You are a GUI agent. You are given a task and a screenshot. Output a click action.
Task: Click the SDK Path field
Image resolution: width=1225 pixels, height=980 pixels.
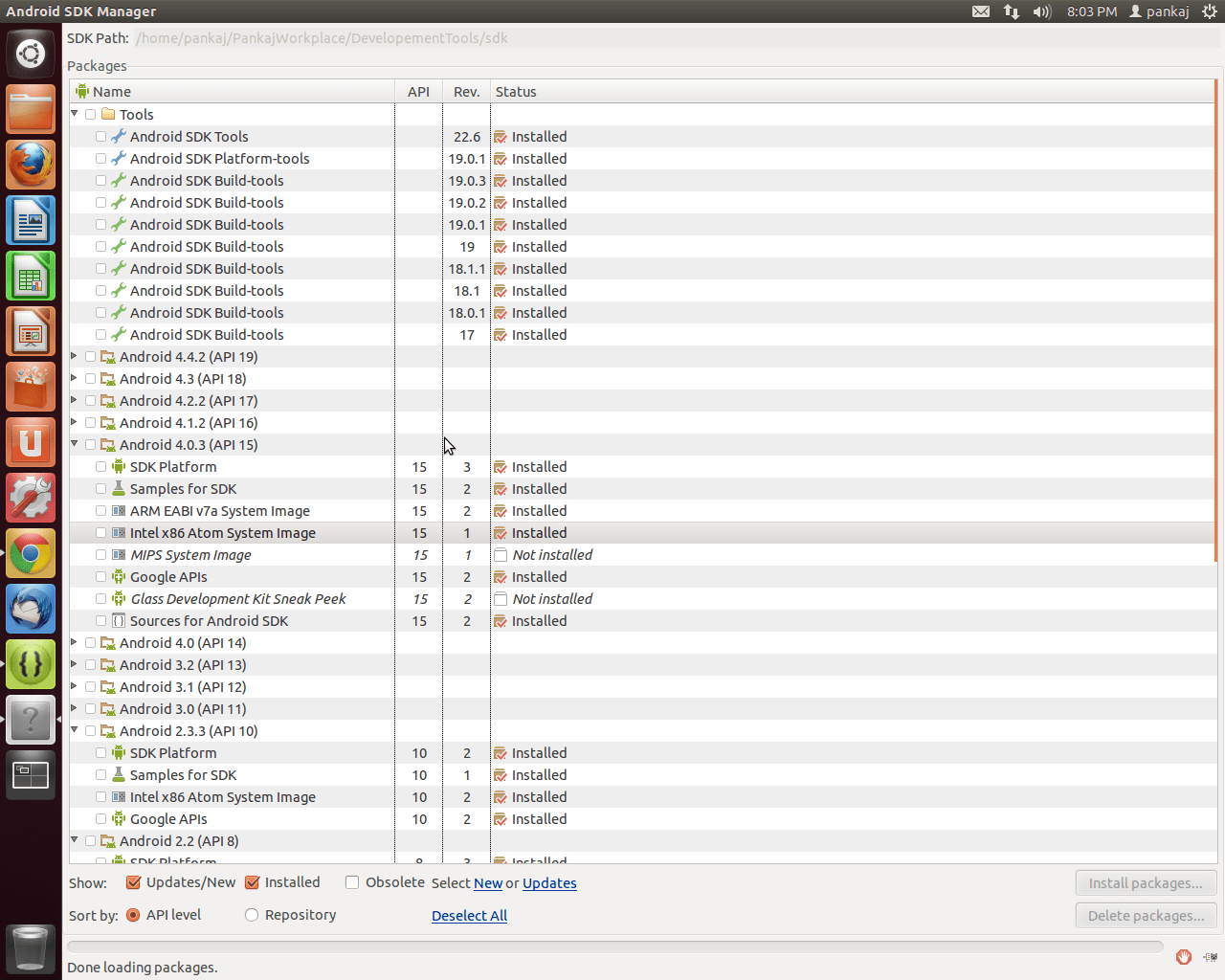click(675, 38)
